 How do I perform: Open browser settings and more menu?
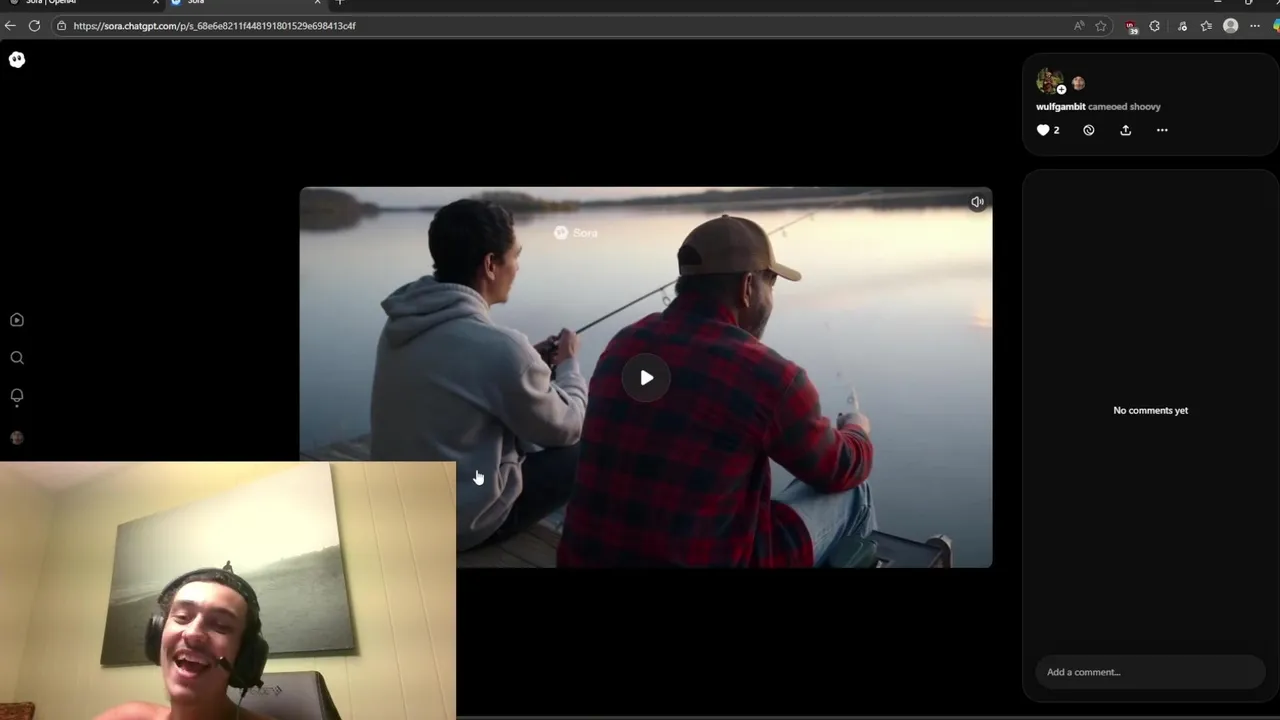click(x=1255, y=26)
